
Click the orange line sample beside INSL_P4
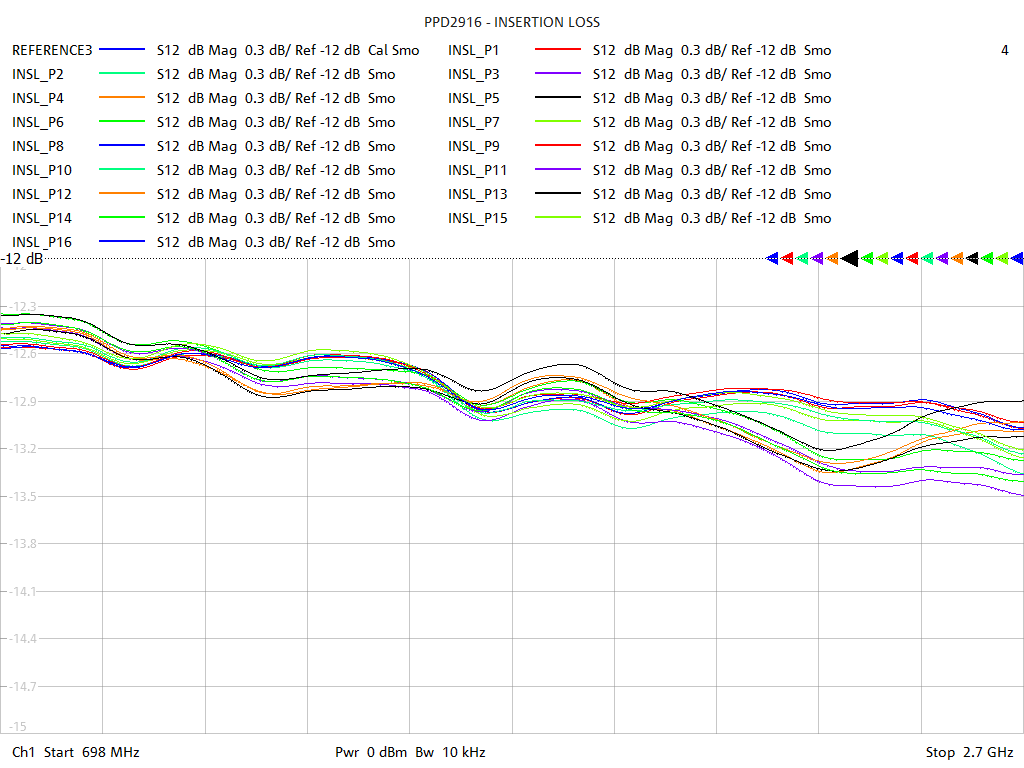click(121, 97)
